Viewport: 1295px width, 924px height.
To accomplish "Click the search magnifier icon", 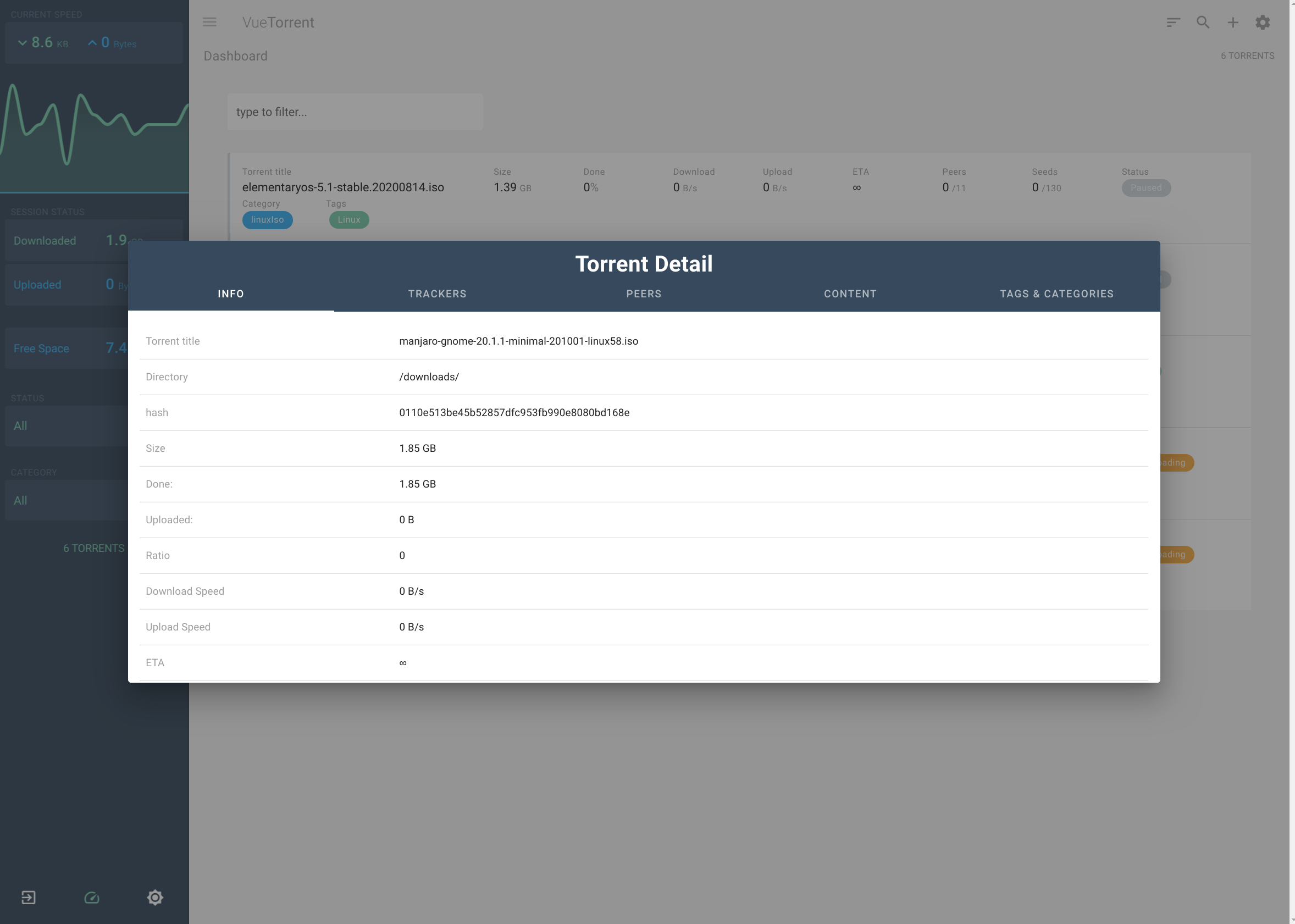I will [1203, 22].
